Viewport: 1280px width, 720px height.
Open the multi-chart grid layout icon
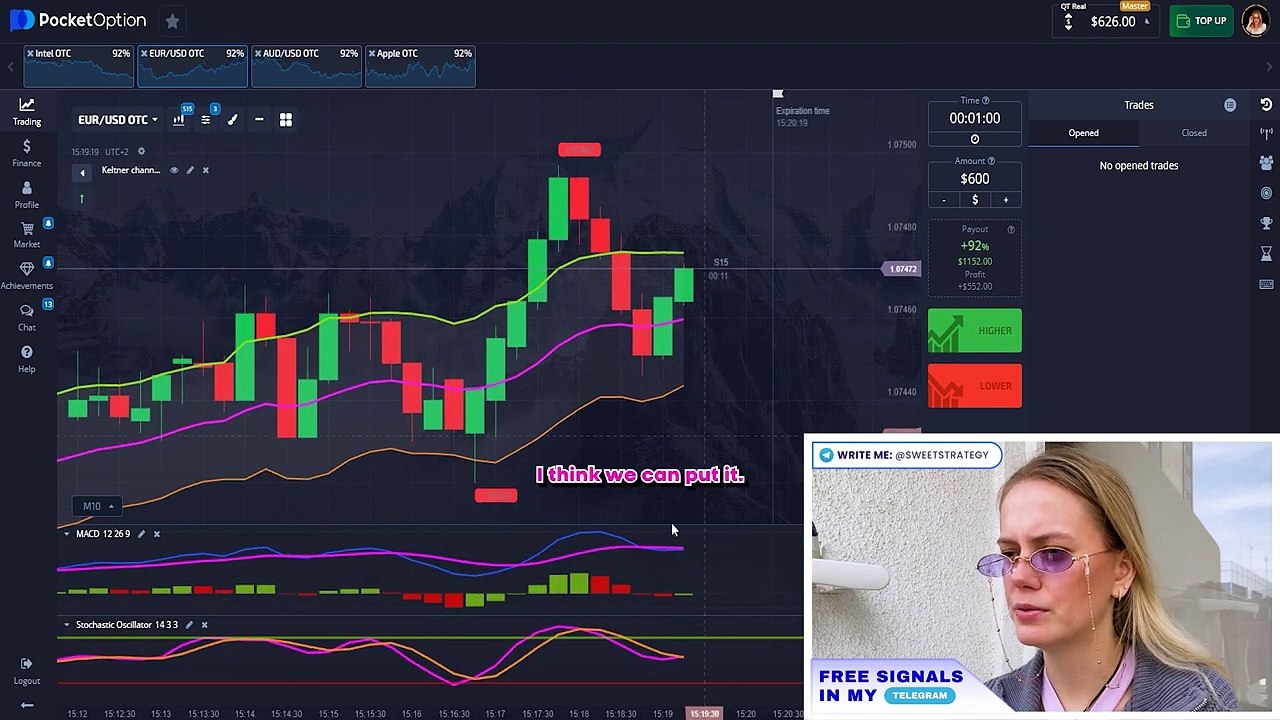286,120
